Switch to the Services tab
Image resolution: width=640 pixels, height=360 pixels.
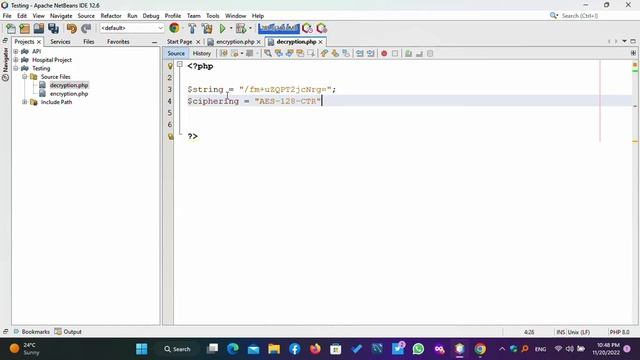[60, 42]
